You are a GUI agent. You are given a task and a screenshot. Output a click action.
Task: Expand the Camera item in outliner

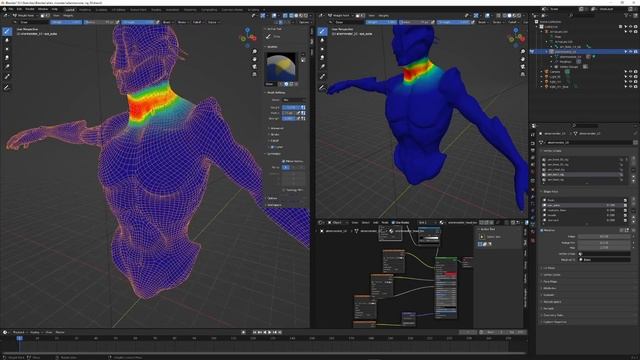[x=542, y=72]
